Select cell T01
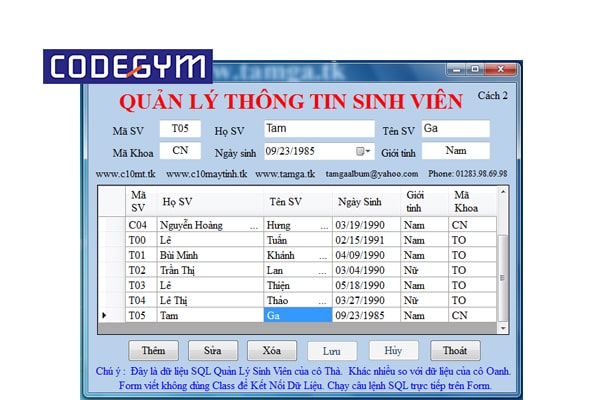Viewport: 600px width, 400px height. pos(141,255)
